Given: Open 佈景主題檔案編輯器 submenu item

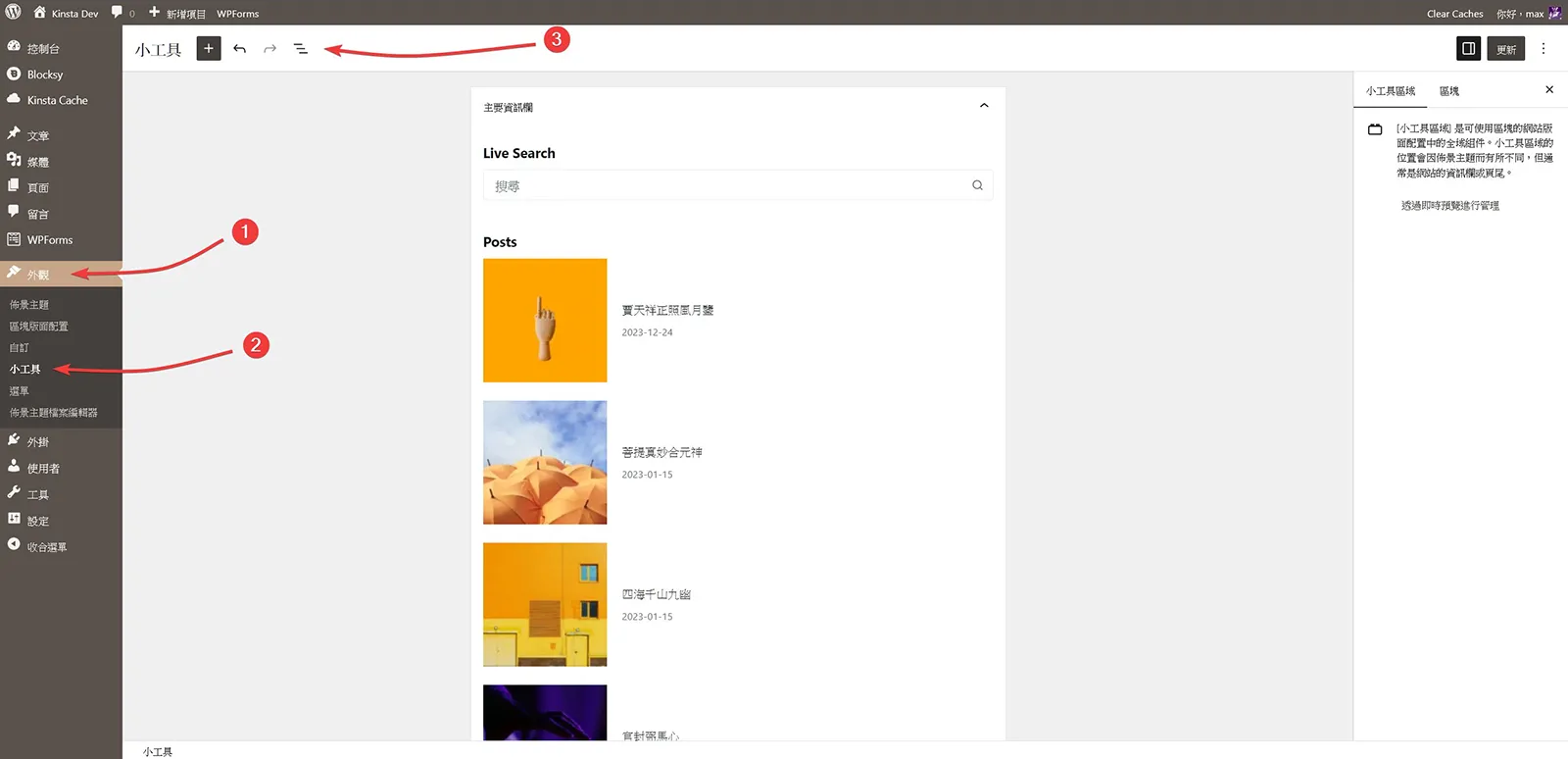Looking at the screenshot, I should (x=54, y=413).
